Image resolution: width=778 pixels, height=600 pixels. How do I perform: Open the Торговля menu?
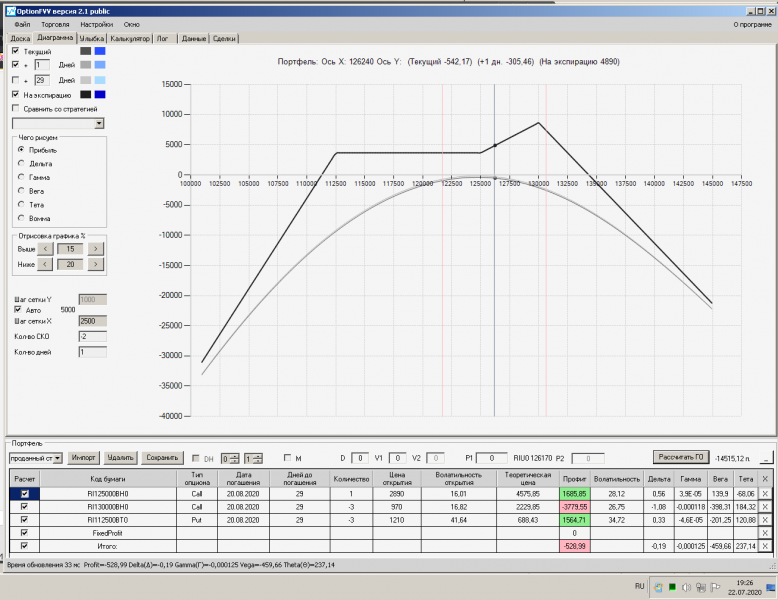coord(55,24)
